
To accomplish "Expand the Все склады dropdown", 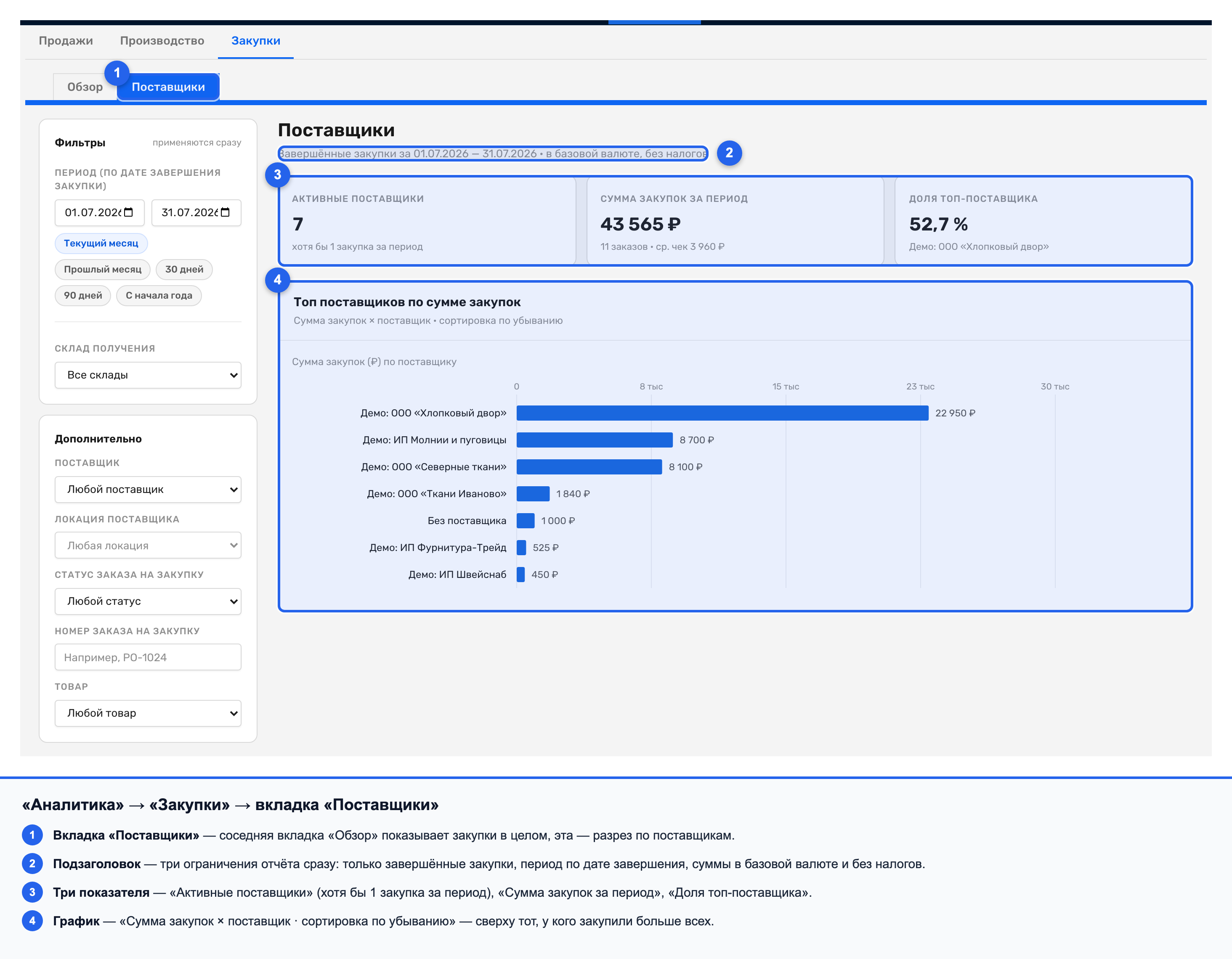I will click(x=148, y=375).
